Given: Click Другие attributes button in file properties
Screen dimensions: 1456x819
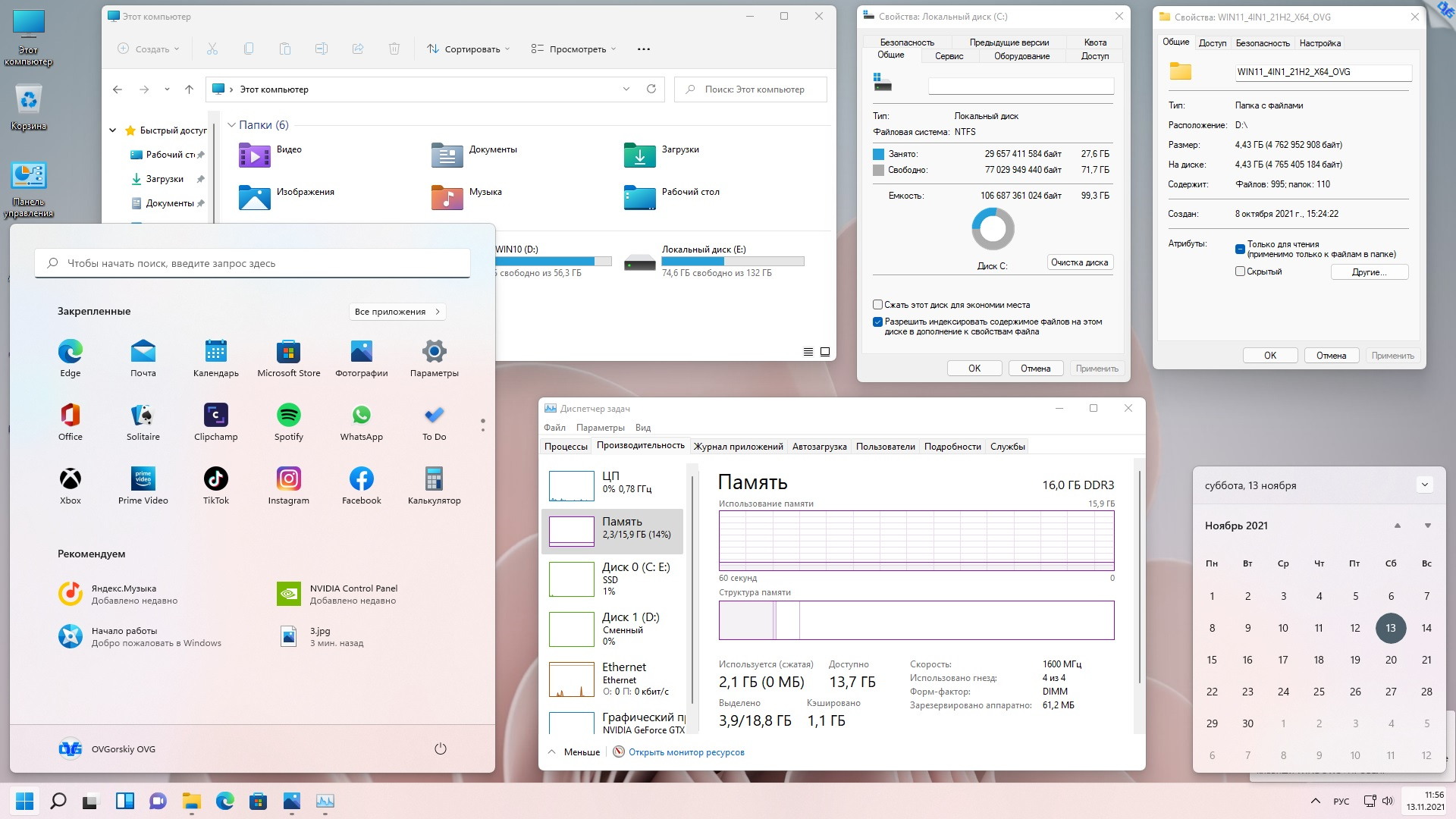Looking at the screenshot, I should tap(1369, 271).
